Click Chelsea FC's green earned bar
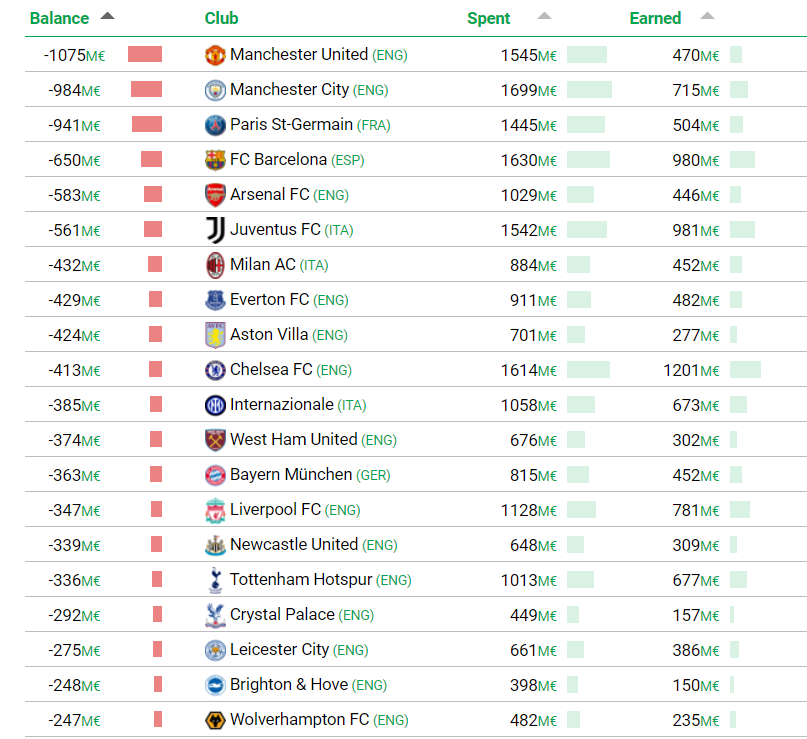This screenshot has width=807, height=739. coord(745,370)
